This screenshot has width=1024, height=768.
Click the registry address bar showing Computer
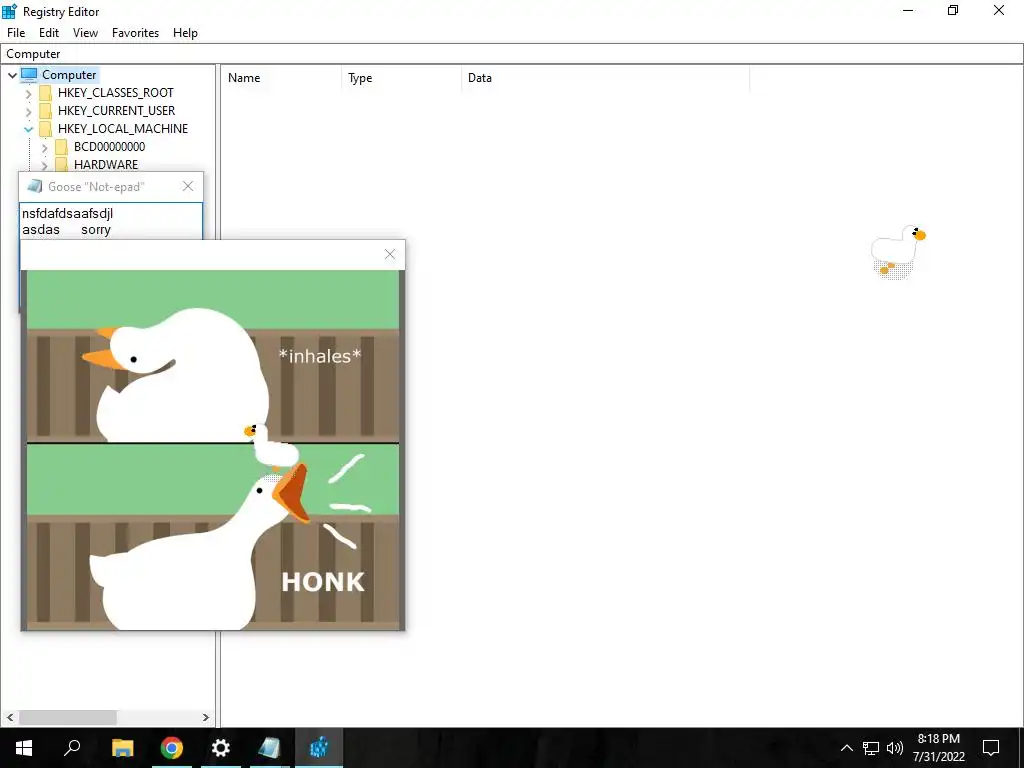pos(512,54)
